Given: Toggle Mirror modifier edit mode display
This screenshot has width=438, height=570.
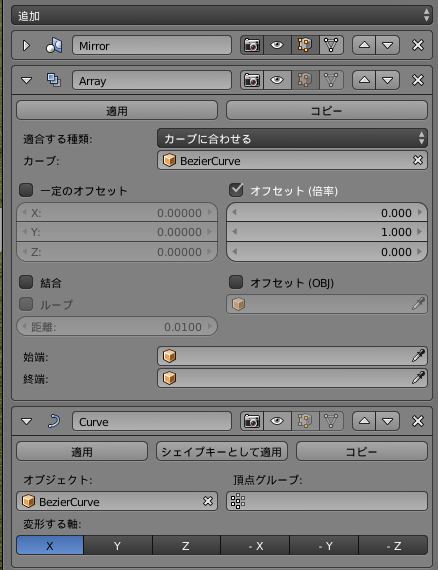Looking at the screenshot, I should (305, 45).
